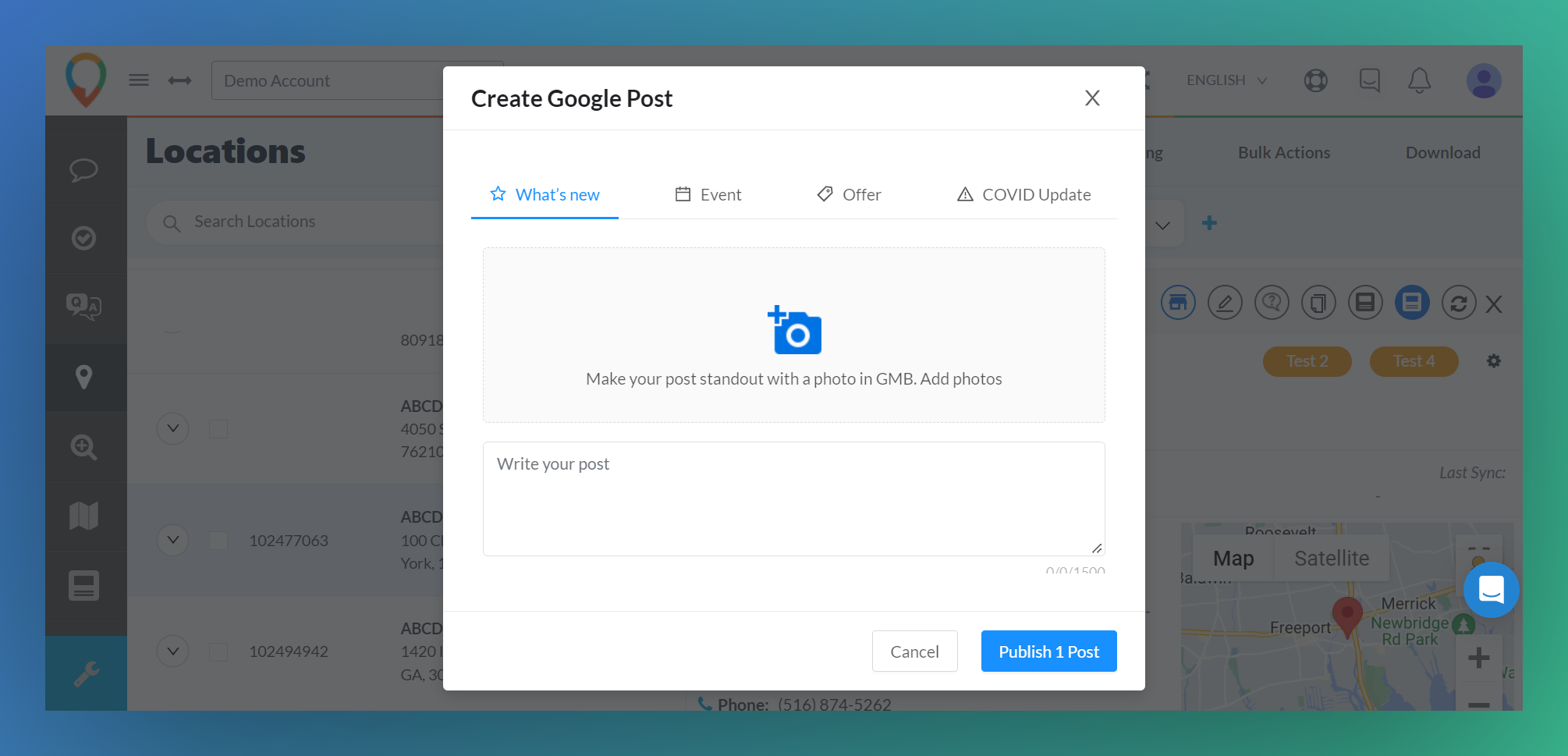Image resolution: width=1568 pixels, height=756 pixels.
Task: Expand the row for location 102494942
Action: pos(173,651)
